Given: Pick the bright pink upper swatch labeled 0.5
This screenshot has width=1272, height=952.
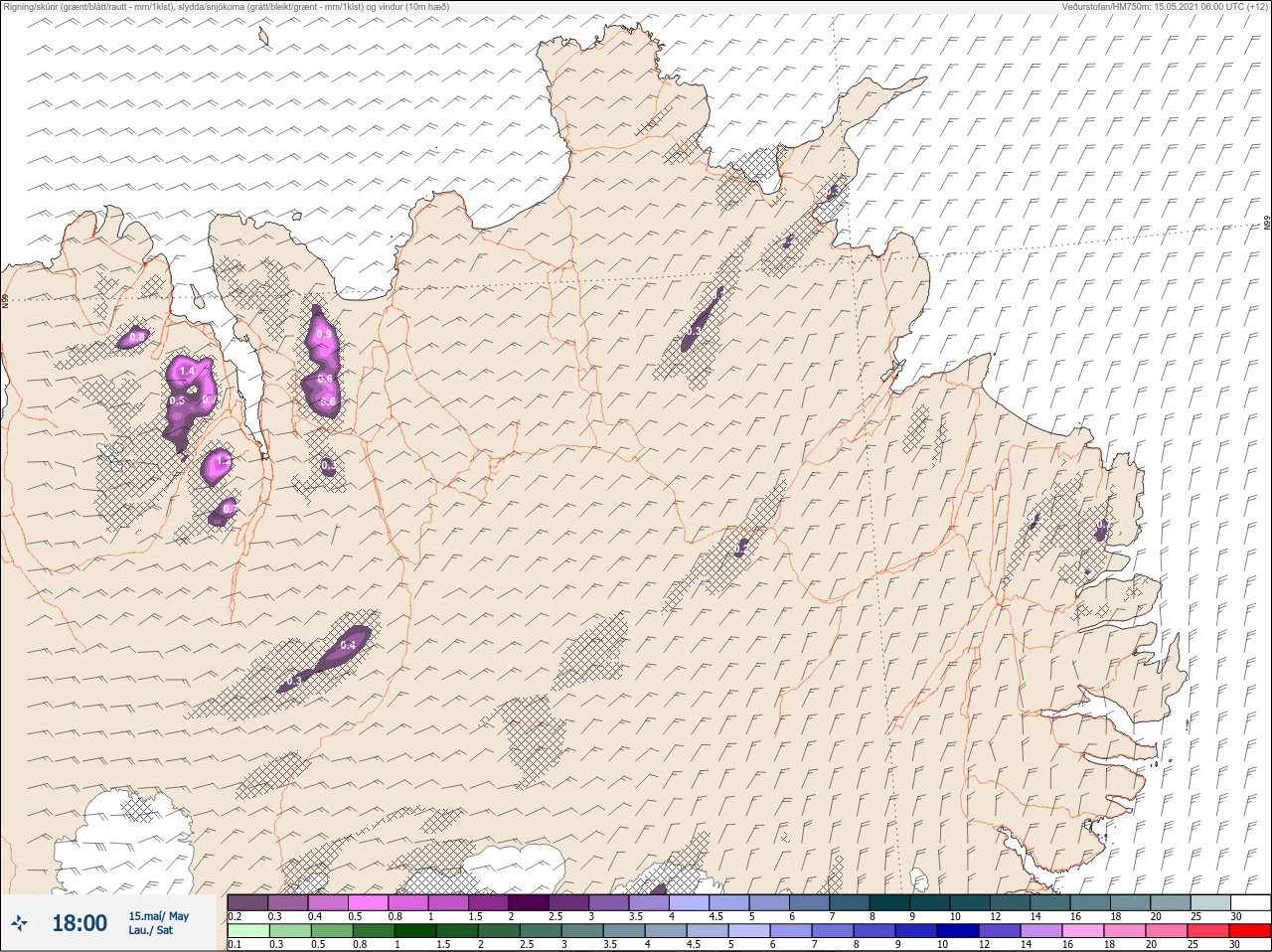Looking at the screenshot, I should (368, 902).
